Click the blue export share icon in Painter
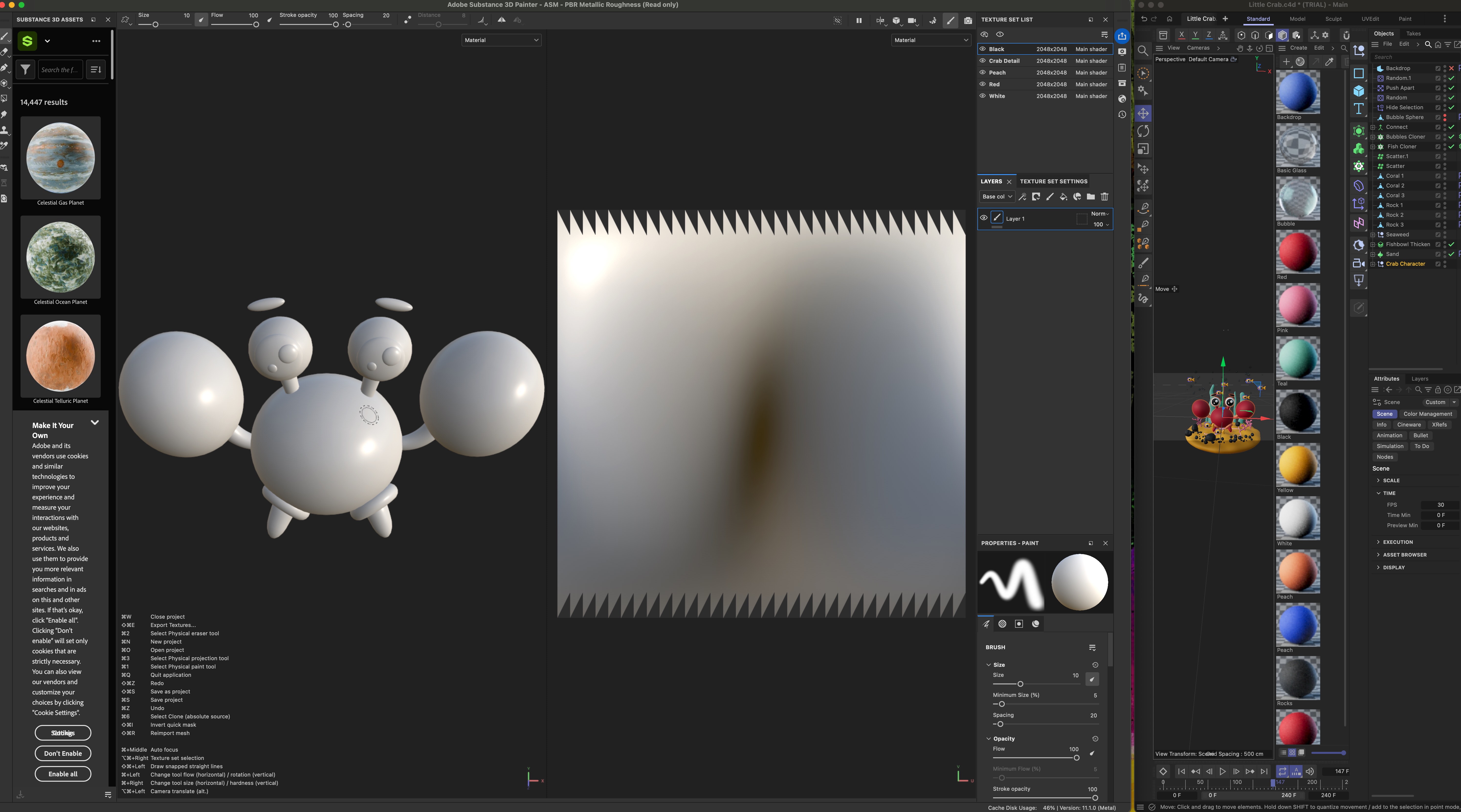Image resolution: width=1461 pixels, height=812 pixels. [x=1122, y=36]
